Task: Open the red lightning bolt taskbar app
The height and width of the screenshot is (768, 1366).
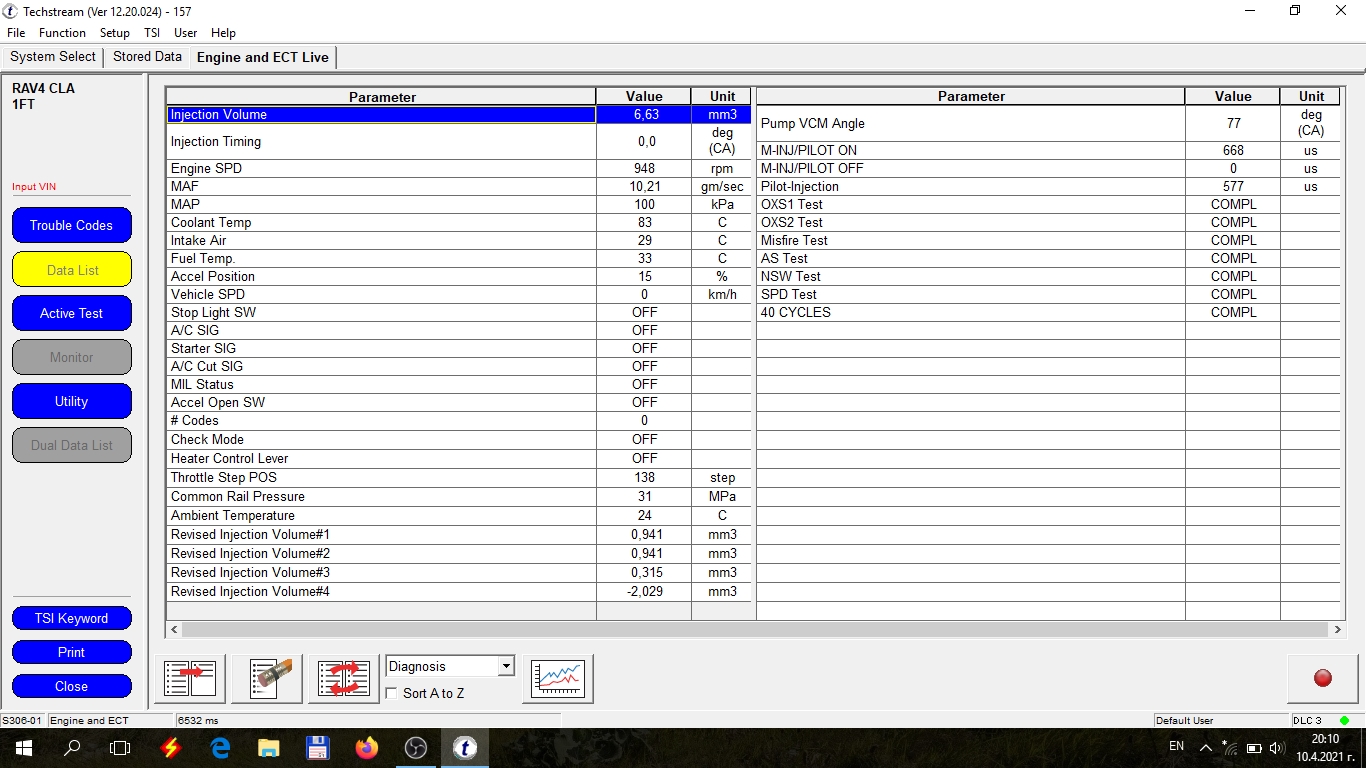Action: [x=171, y=748]
